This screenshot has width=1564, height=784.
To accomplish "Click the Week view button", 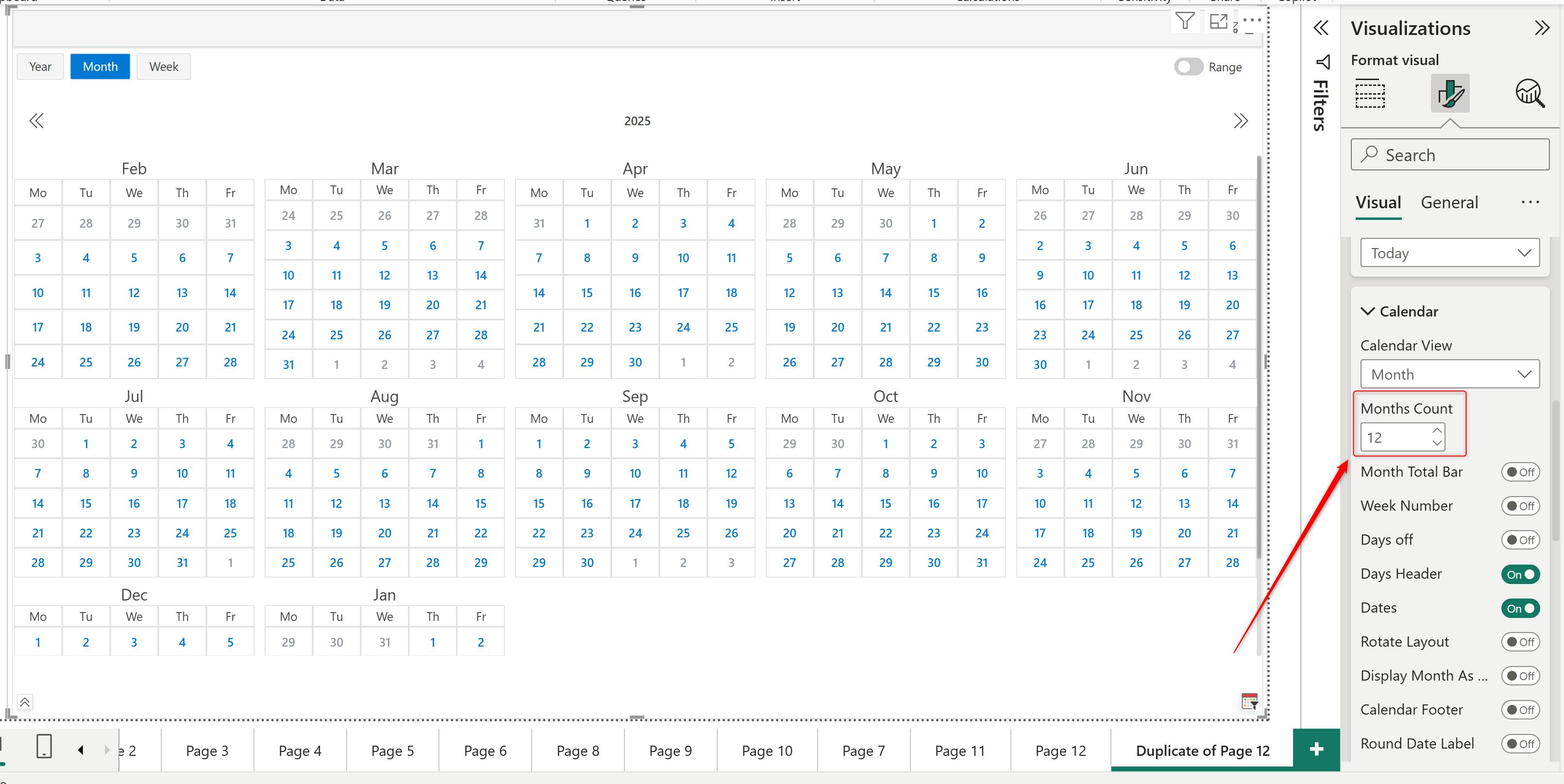I will [163, 67].
